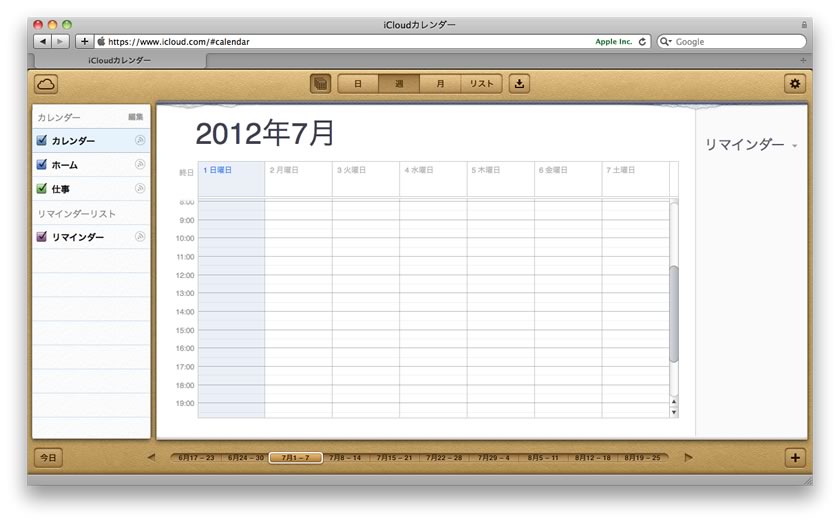Jump to week 7月22 – 28
This screenshot has width=840, height=523.
click(444, 458)
